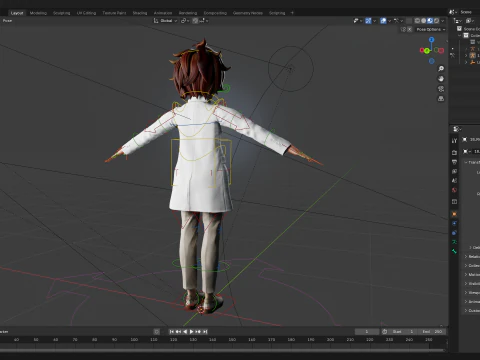Screen dimensions: 480x360
Task: Switch to the Shading workspace tab
Action: (140, 13)
